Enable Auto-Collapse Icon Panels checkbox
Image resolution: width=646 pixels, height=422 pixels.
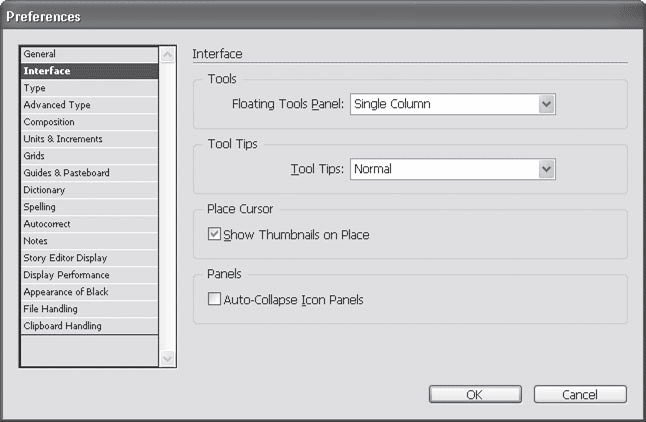(x=214, y=299)
